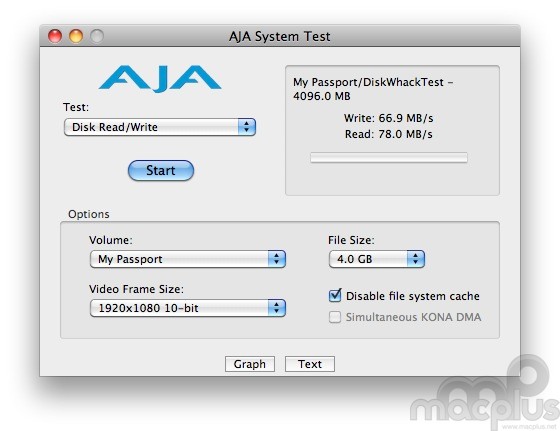560x431 pixels.
Task: Click the macplus watermark logo
Action: click(x=486, y=393)
